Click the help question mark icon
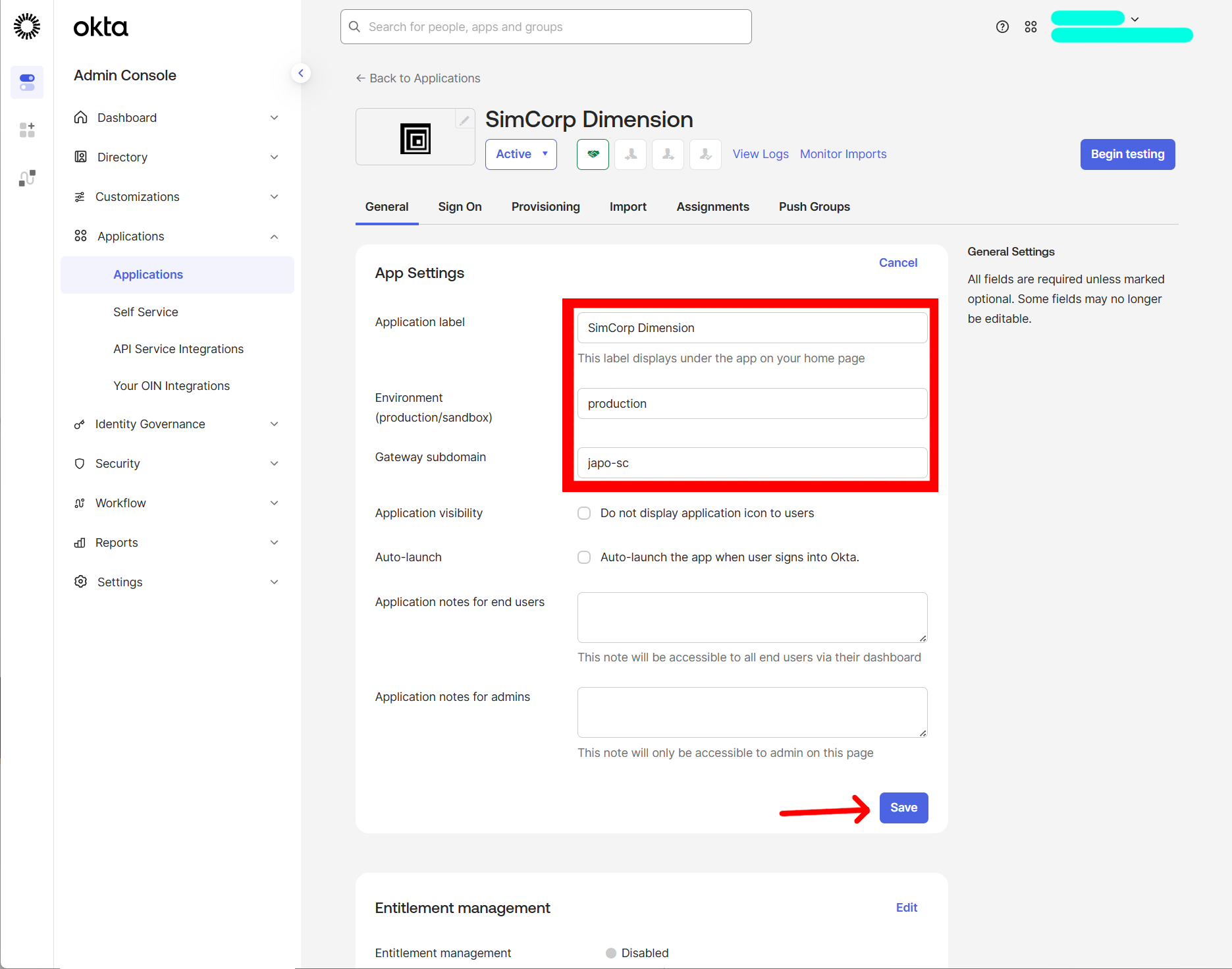This screenshot has width=1232, height=969. coord(1002,27)
